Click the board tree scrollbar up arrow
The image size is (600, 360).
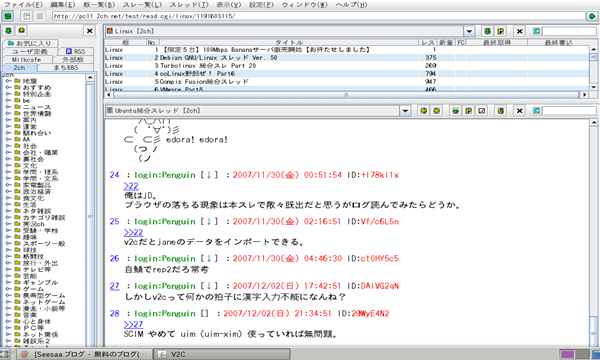[x=90, y=78]
